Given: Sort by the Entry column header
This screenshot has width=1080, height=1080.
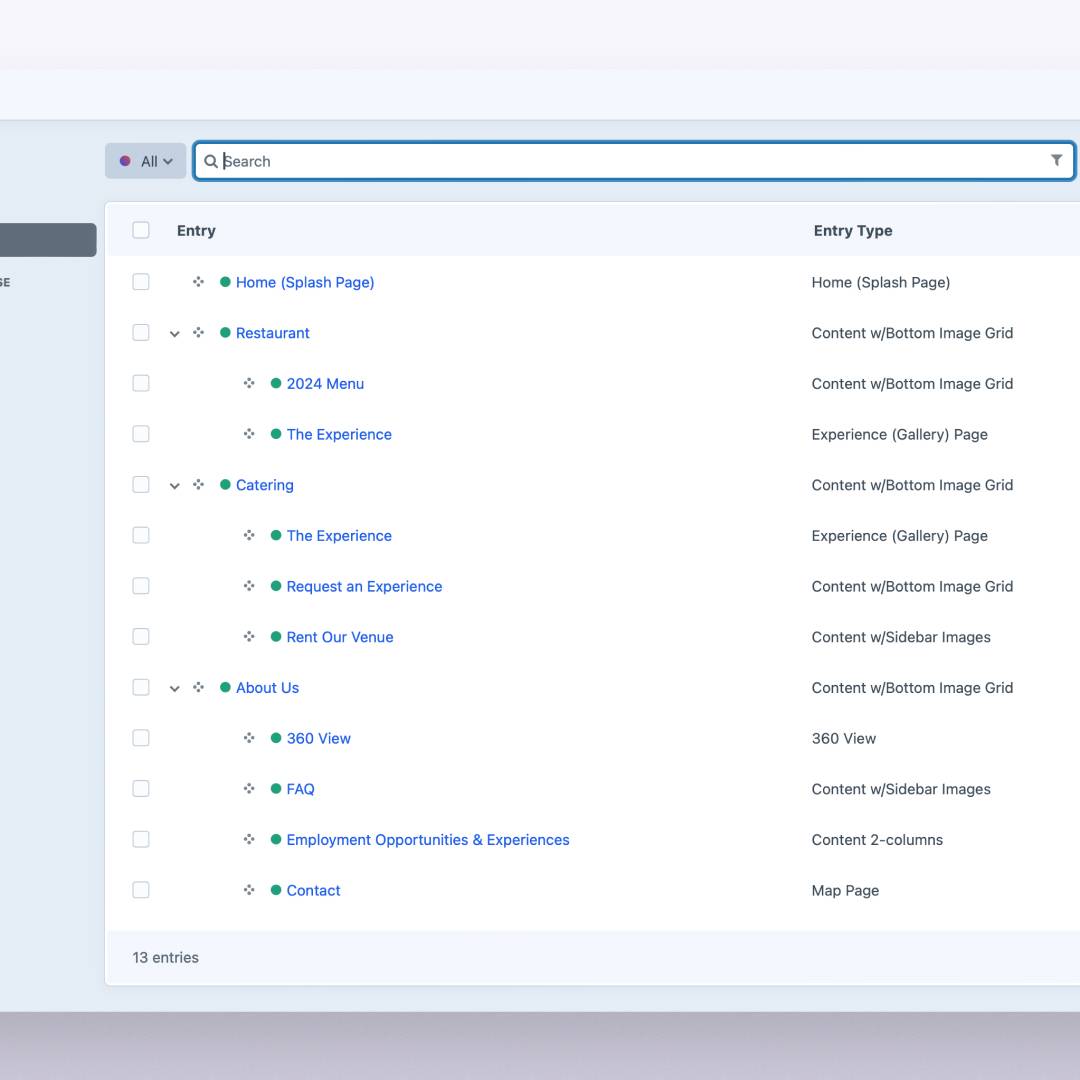Looking at the screenshot, I should pos(196,230).
